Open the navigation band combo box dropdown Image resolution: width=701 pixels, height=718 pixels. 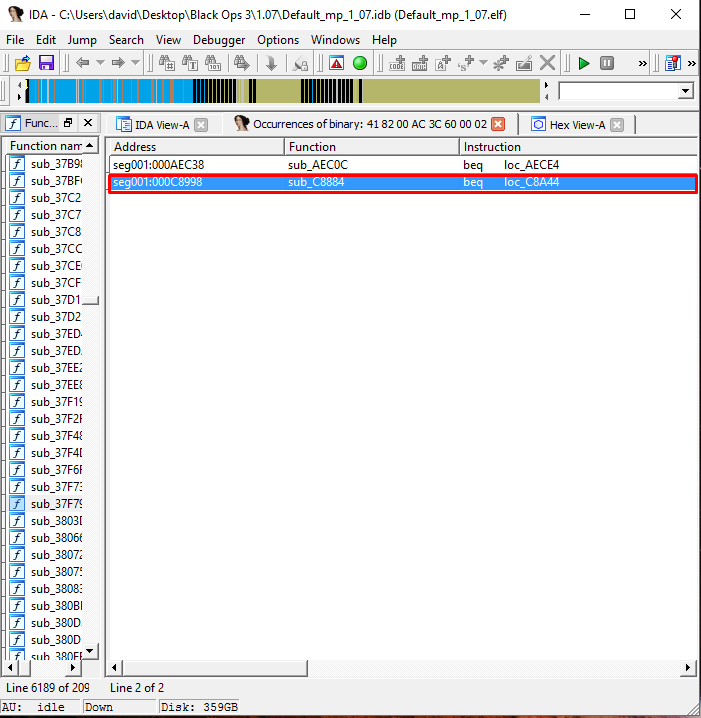point(685,91)
